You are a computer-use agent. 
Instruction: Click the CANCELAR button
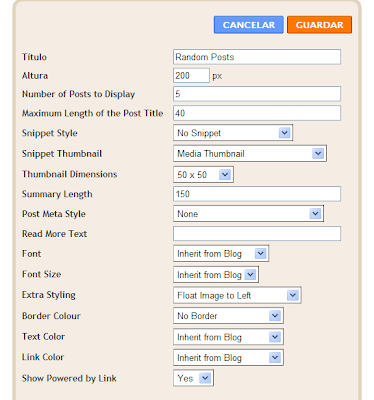(249, 25)
